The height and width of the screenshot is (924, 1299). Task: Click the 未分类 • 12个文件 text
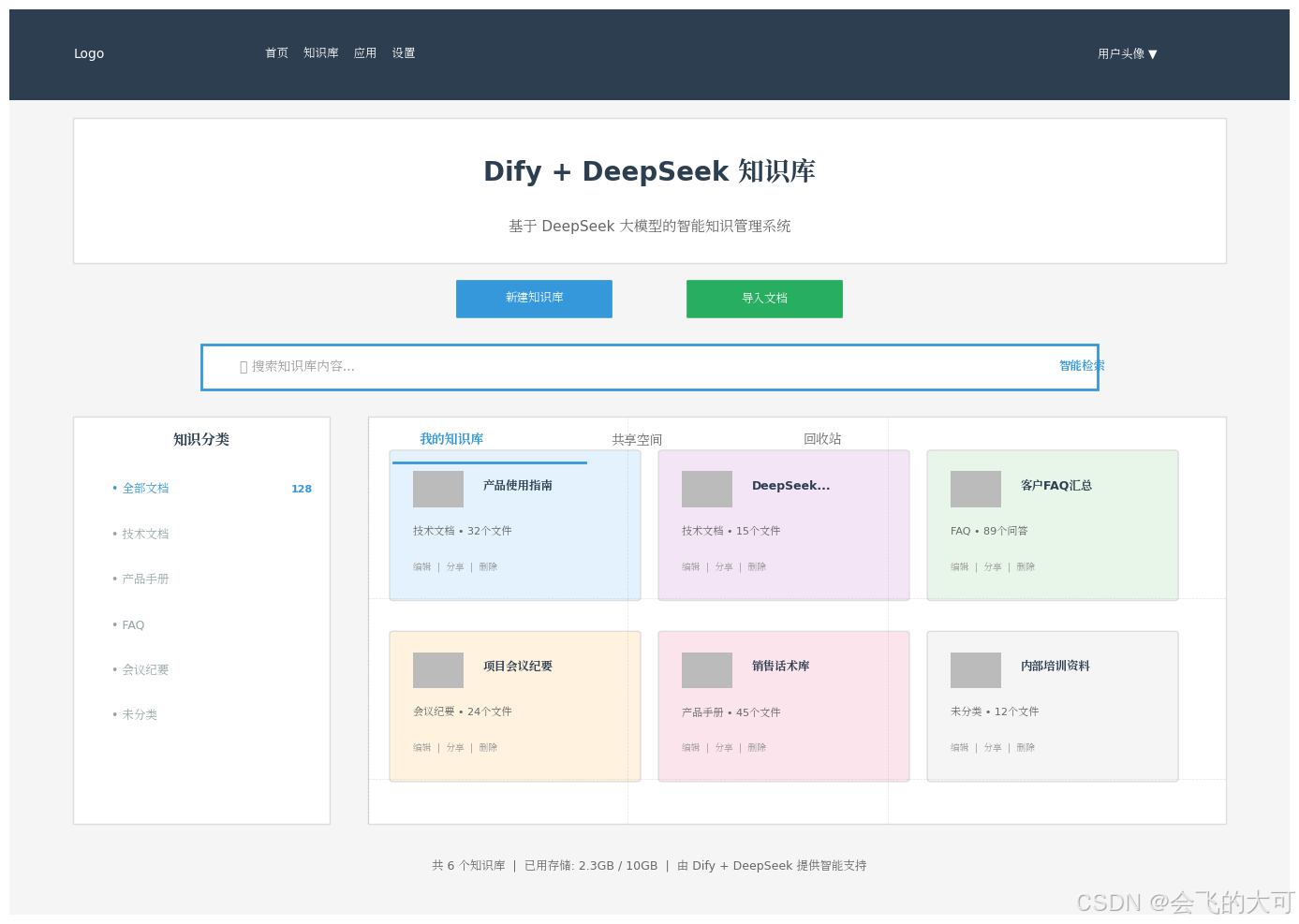995,711
